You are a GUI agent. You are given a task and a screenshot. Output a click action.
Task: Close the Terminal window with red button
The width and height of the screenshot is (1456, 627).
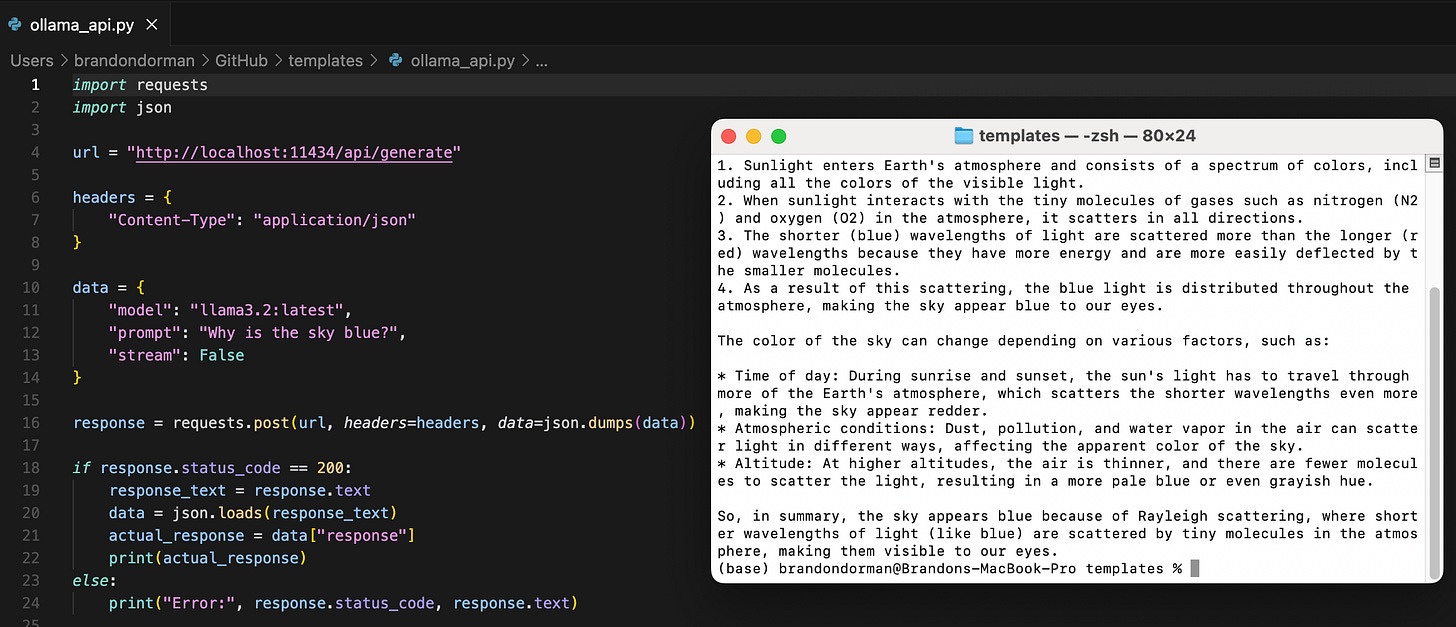pos(729,136)
